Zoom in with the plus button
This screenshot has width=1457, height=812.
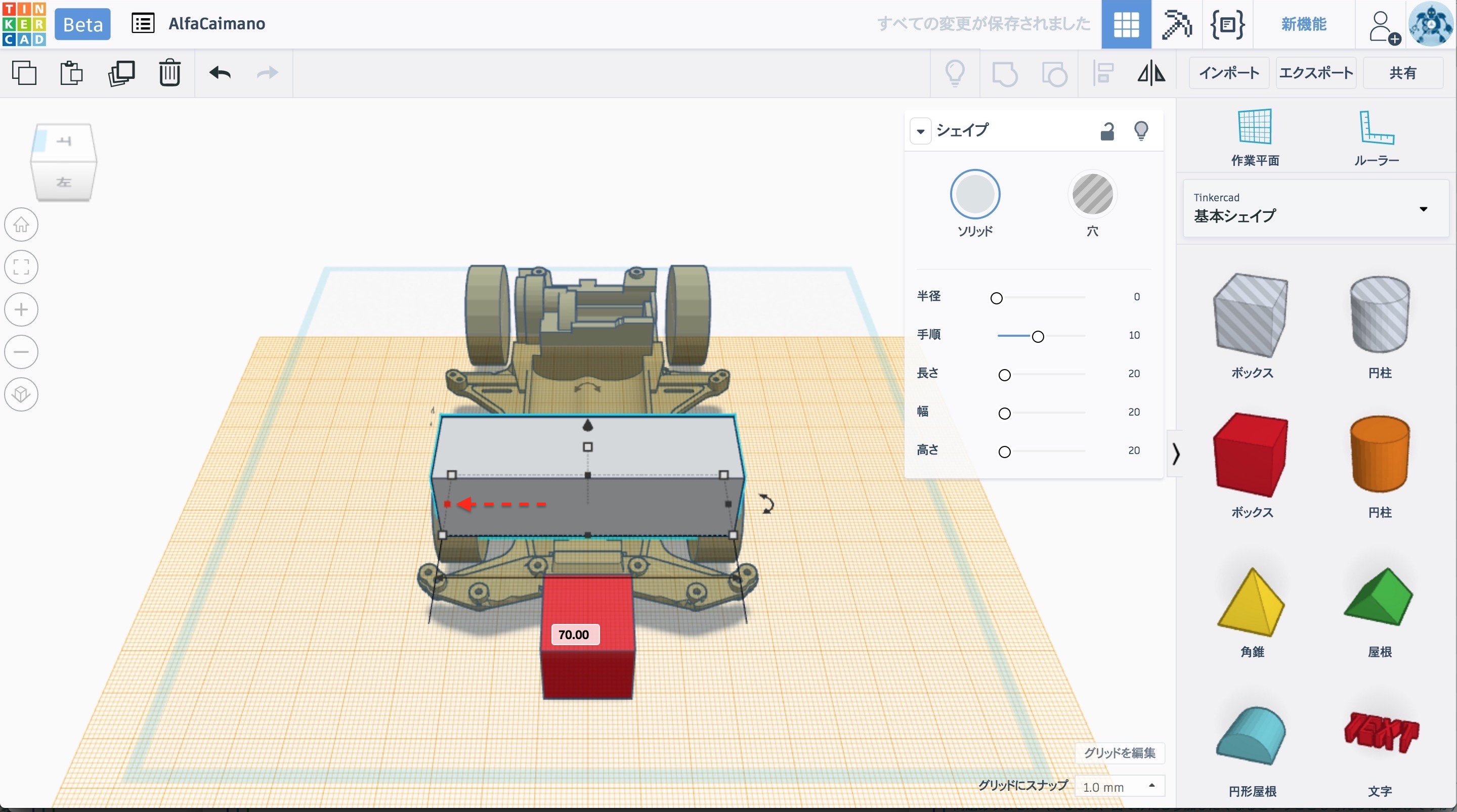21,309
